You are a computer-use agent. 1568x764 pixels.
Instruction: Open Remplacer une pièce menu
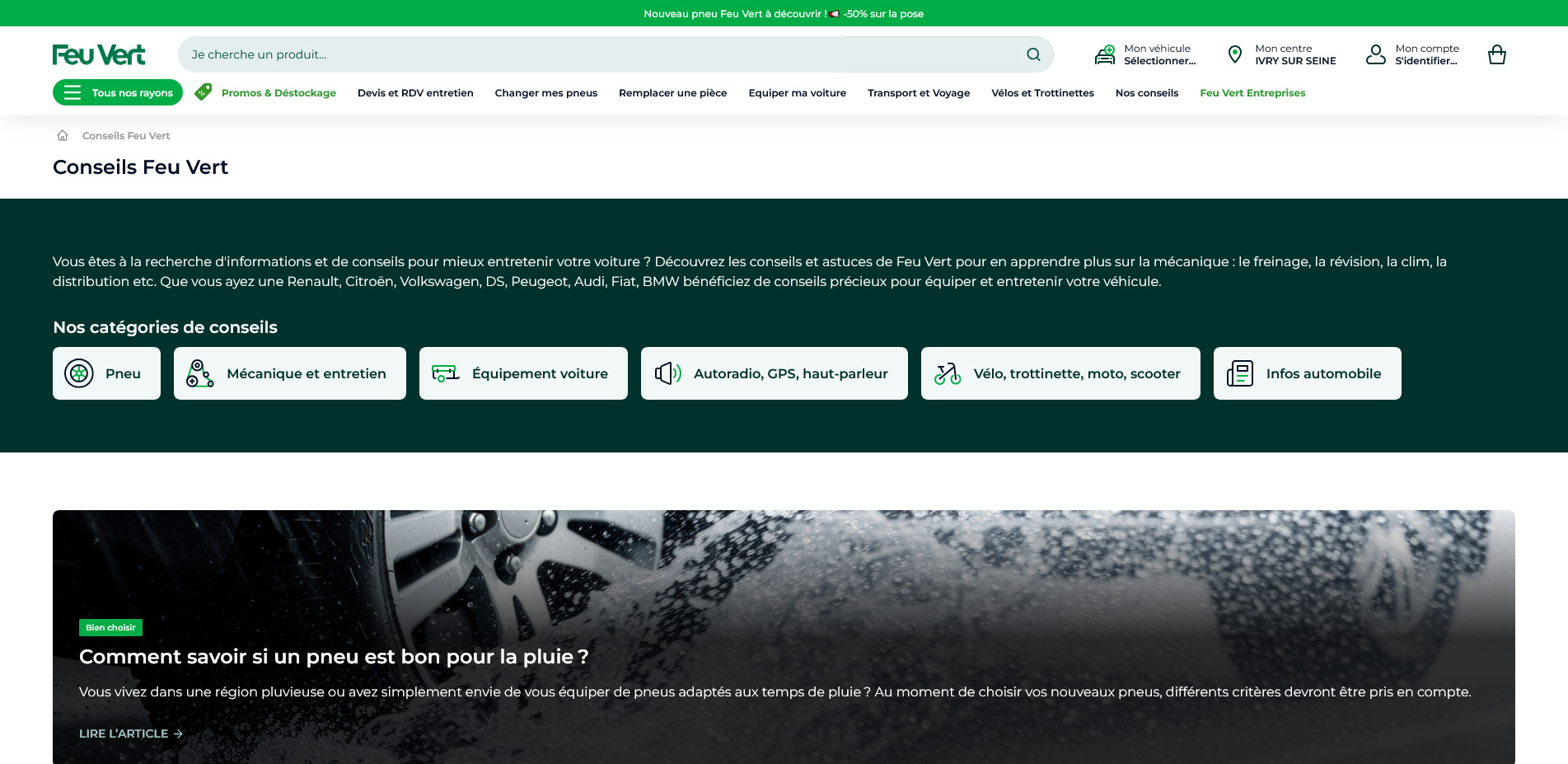(x=673, y=93)
